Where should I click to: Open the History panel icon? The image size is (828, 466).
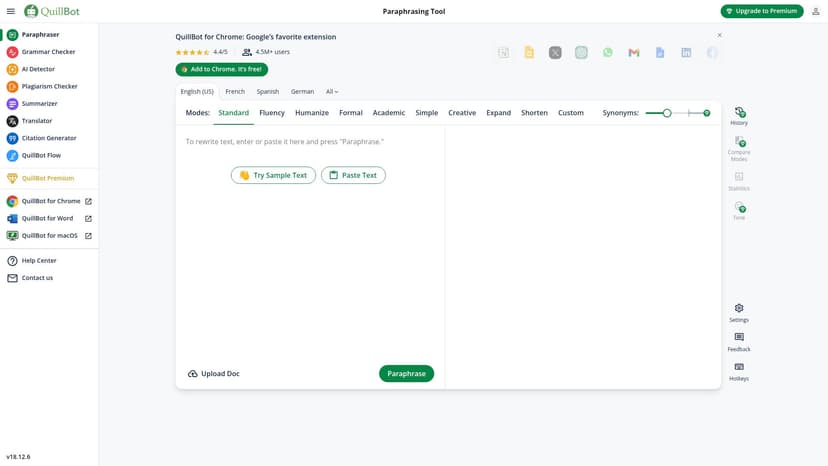(x=739, y=115)
